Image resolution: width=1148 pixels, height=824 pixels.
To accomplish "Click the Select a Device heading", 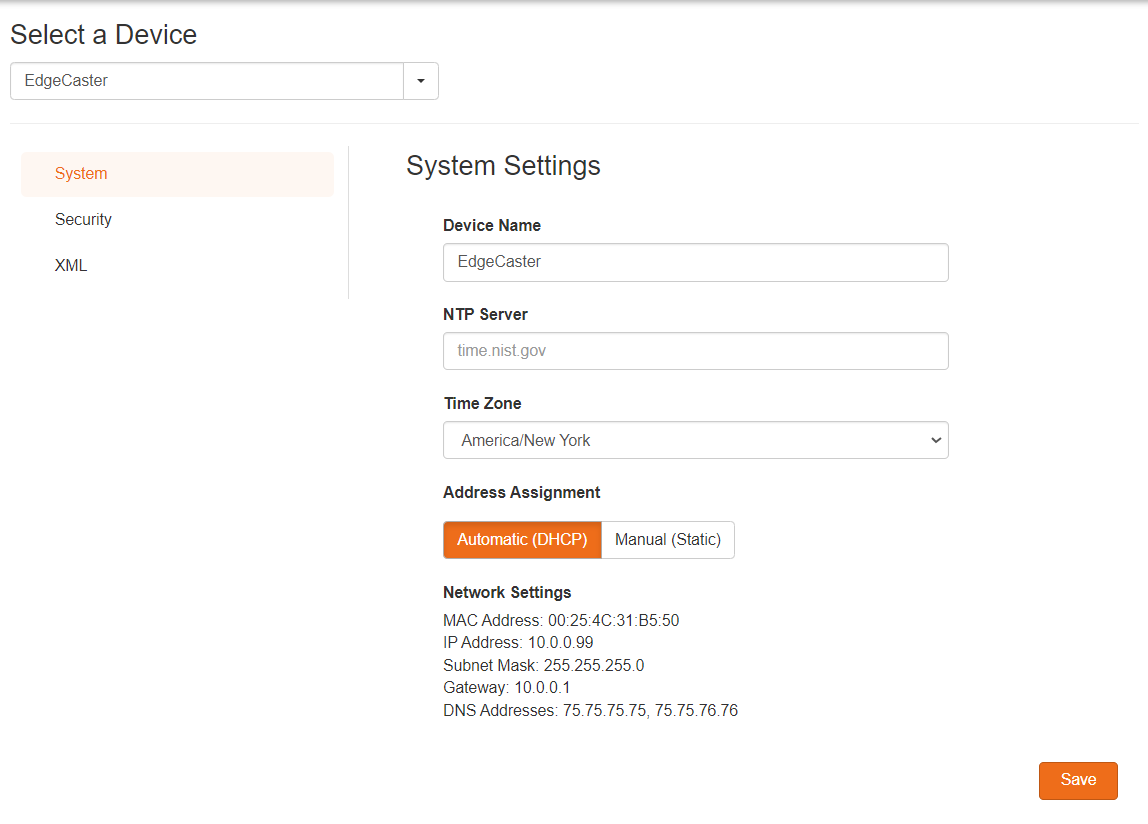I will [x=103, y=34].
